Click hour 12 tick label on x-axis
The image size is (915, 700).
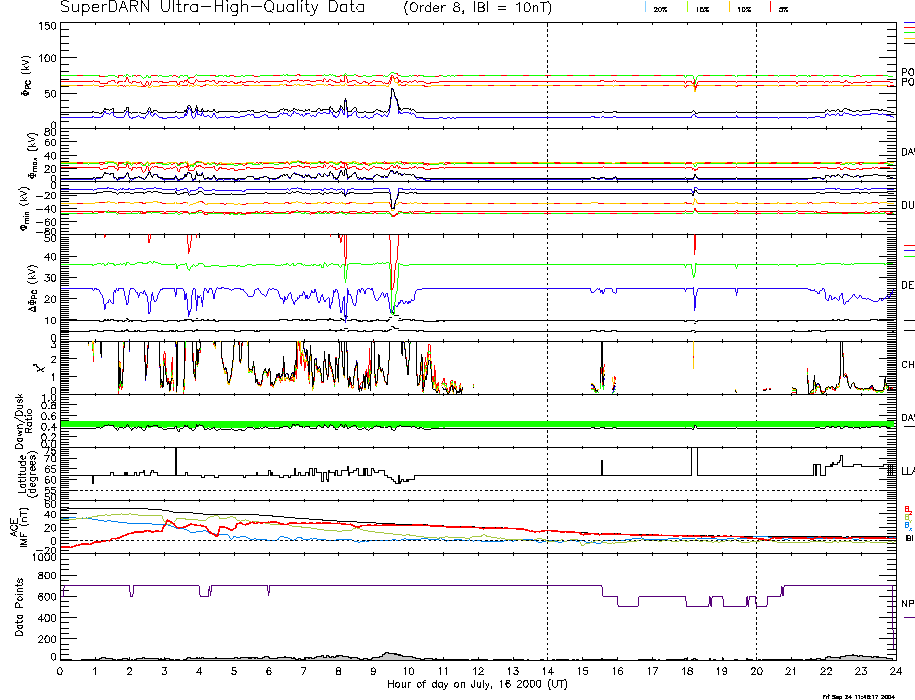pos(478,672)
